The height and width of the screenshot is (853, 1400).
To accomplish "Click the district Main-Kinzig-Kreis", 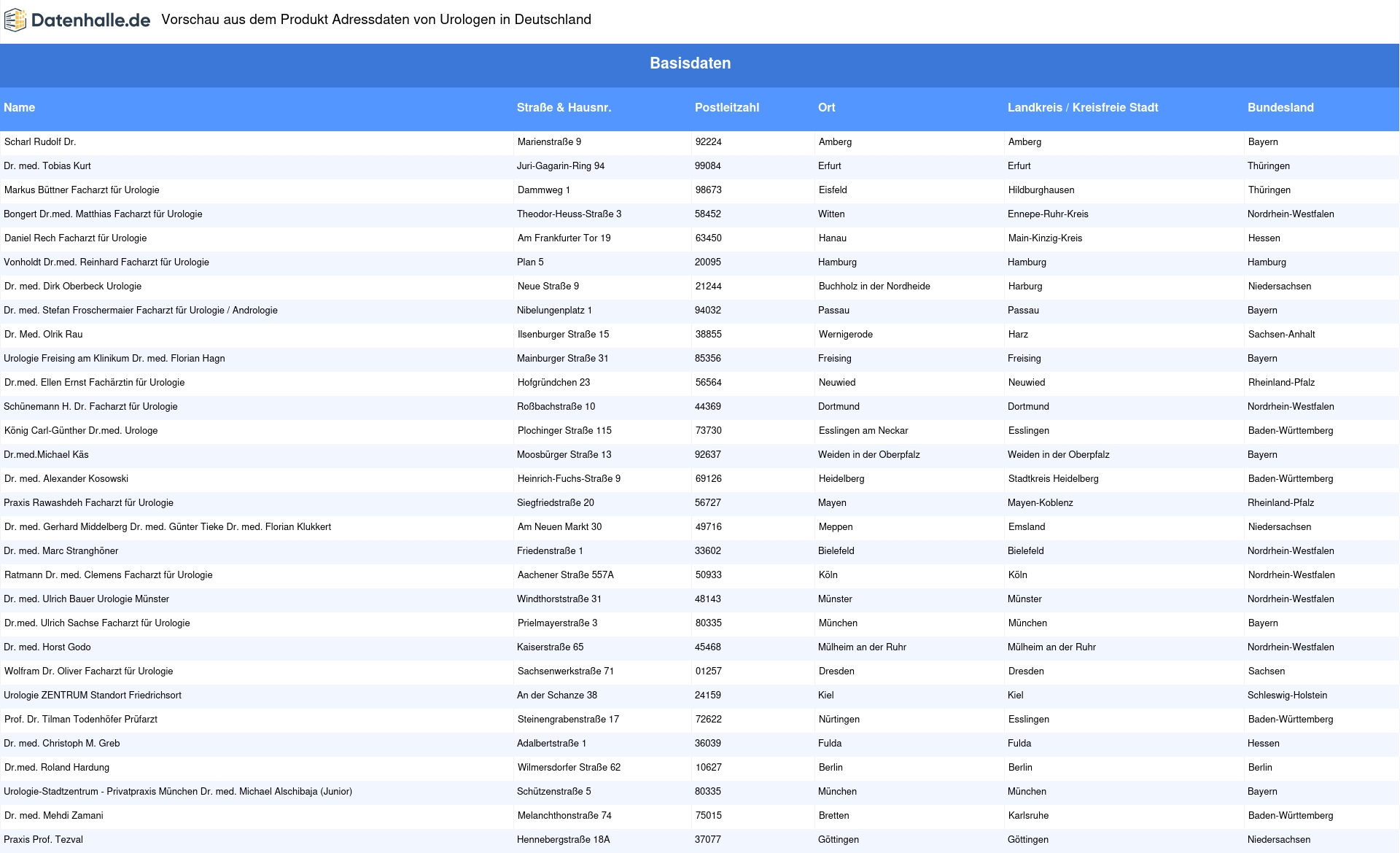I will (x=1046, y=238).
